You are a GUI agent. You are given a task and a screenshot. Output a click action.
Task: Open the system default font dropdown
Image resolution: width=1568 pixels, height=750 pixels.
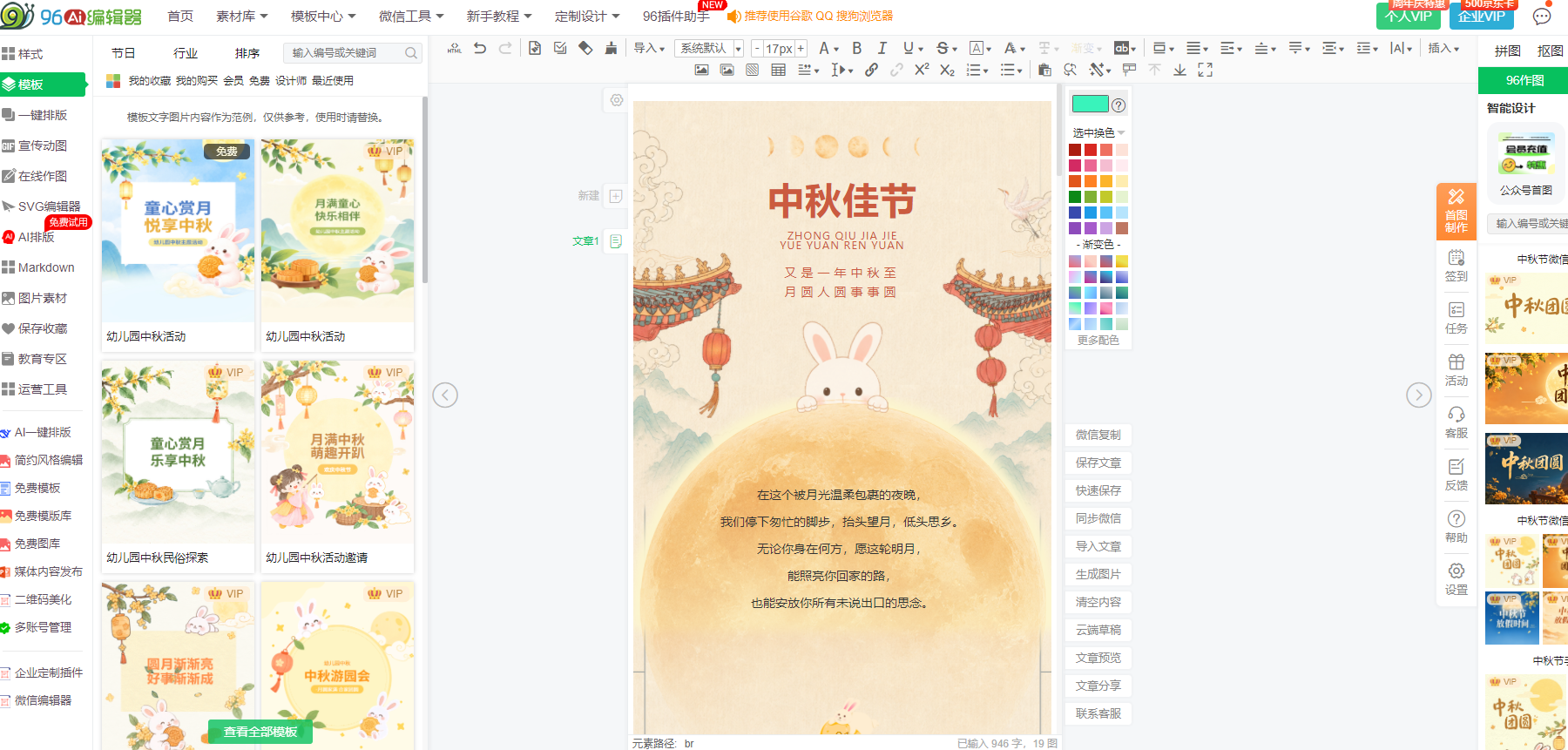click(x=709, y=49)
